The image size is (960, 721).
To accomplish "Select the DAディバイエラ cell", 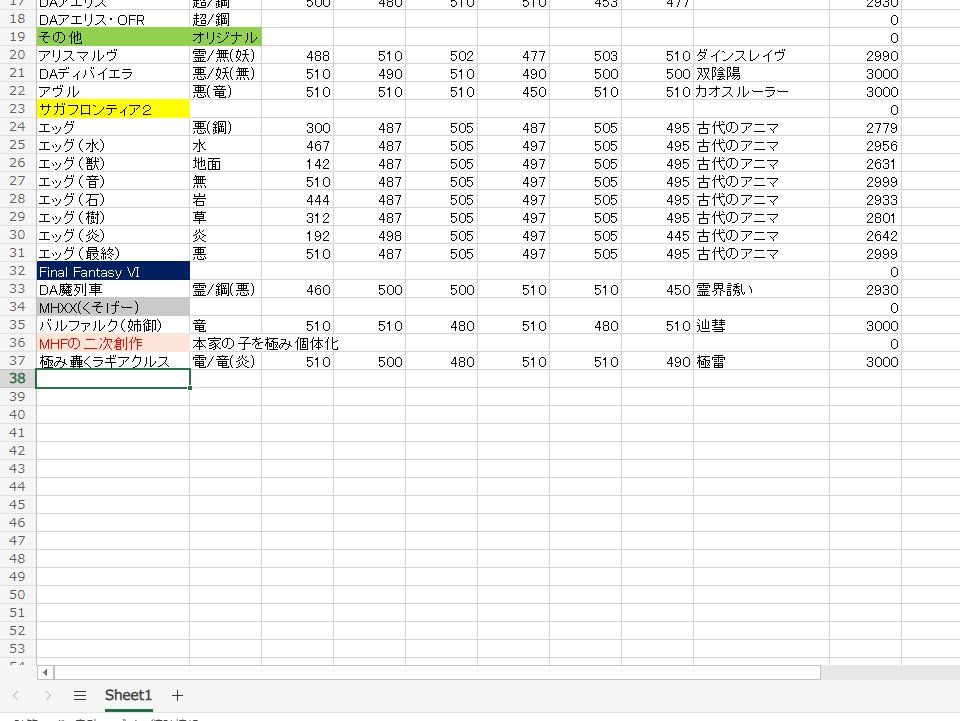I will click(113, 73).
